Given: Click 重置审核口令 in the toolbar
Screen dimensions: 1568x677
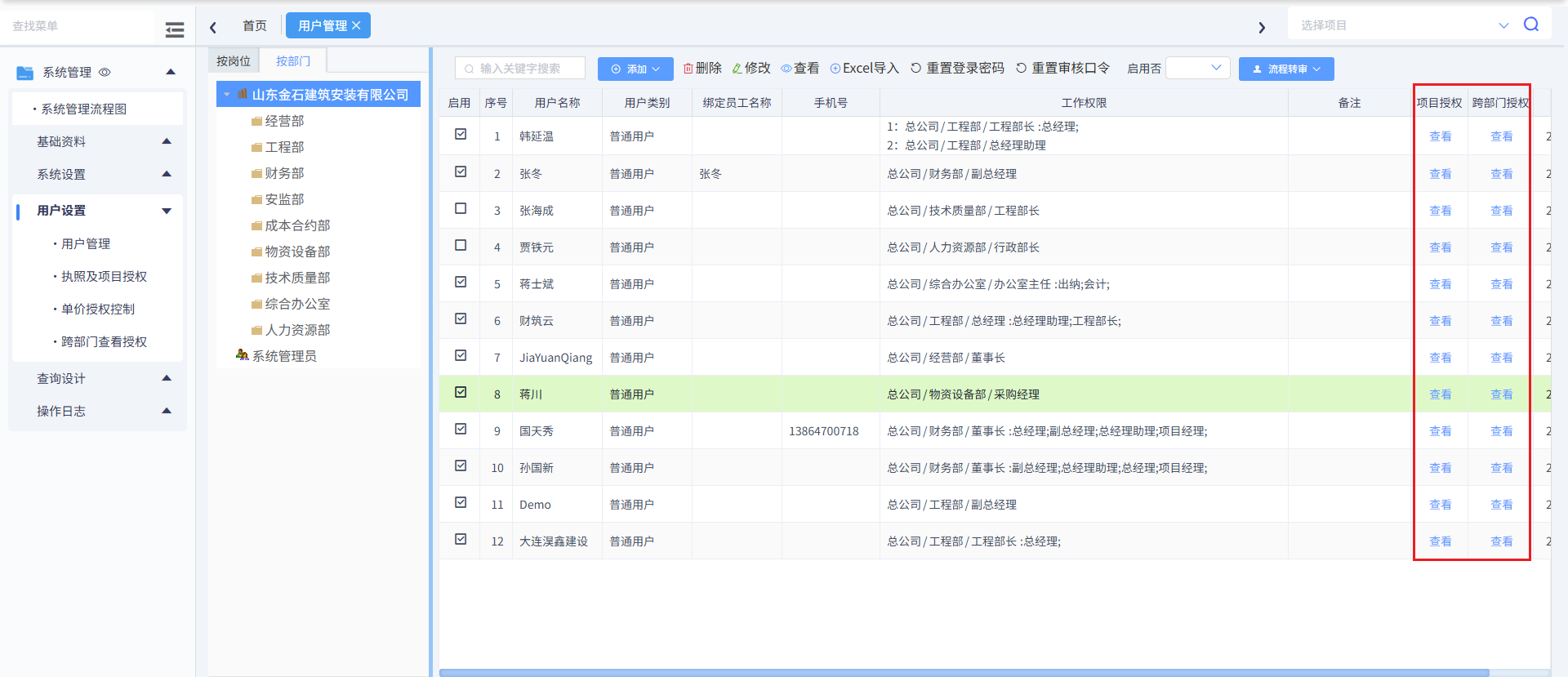Looking at the screenshot, I should click(1062, 68).
